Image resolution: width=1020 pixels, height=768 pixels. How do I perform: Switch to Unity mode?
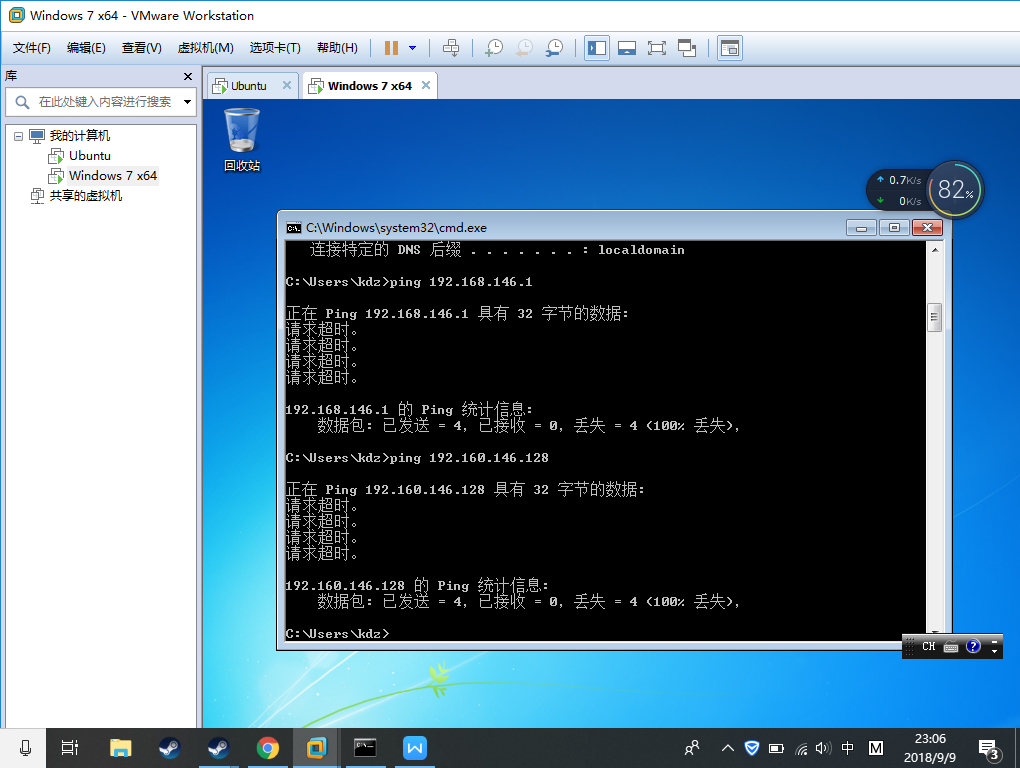[687, 48]
